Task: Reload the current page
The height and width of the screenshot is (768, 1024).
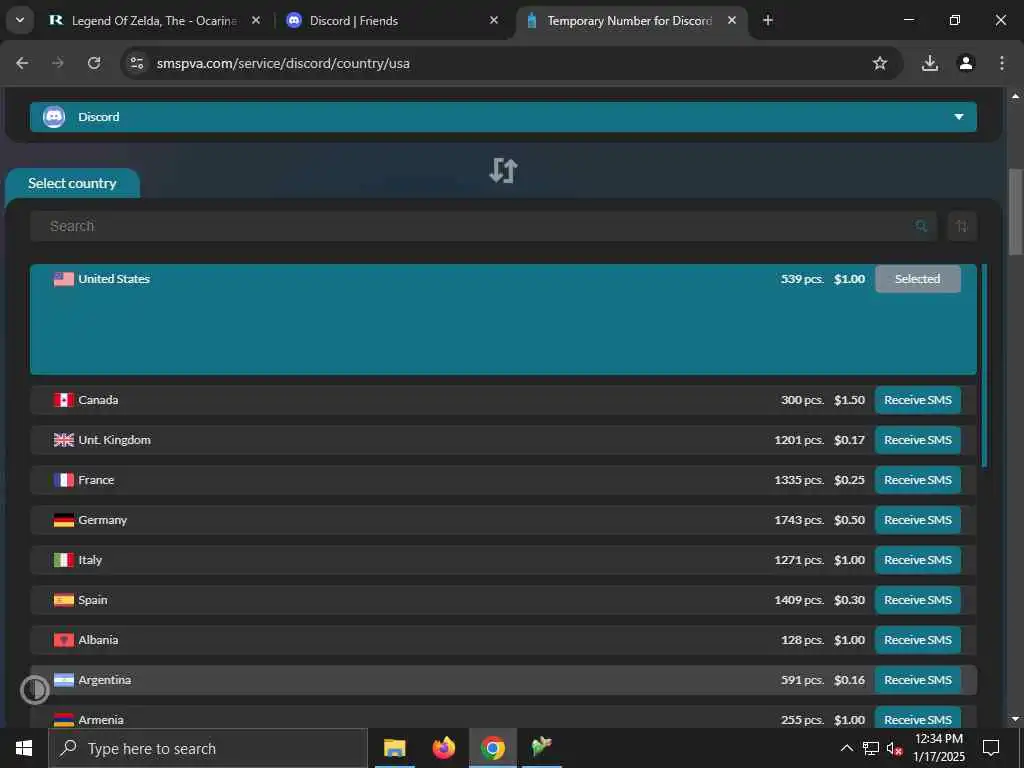Action: (x=94, y=63)
